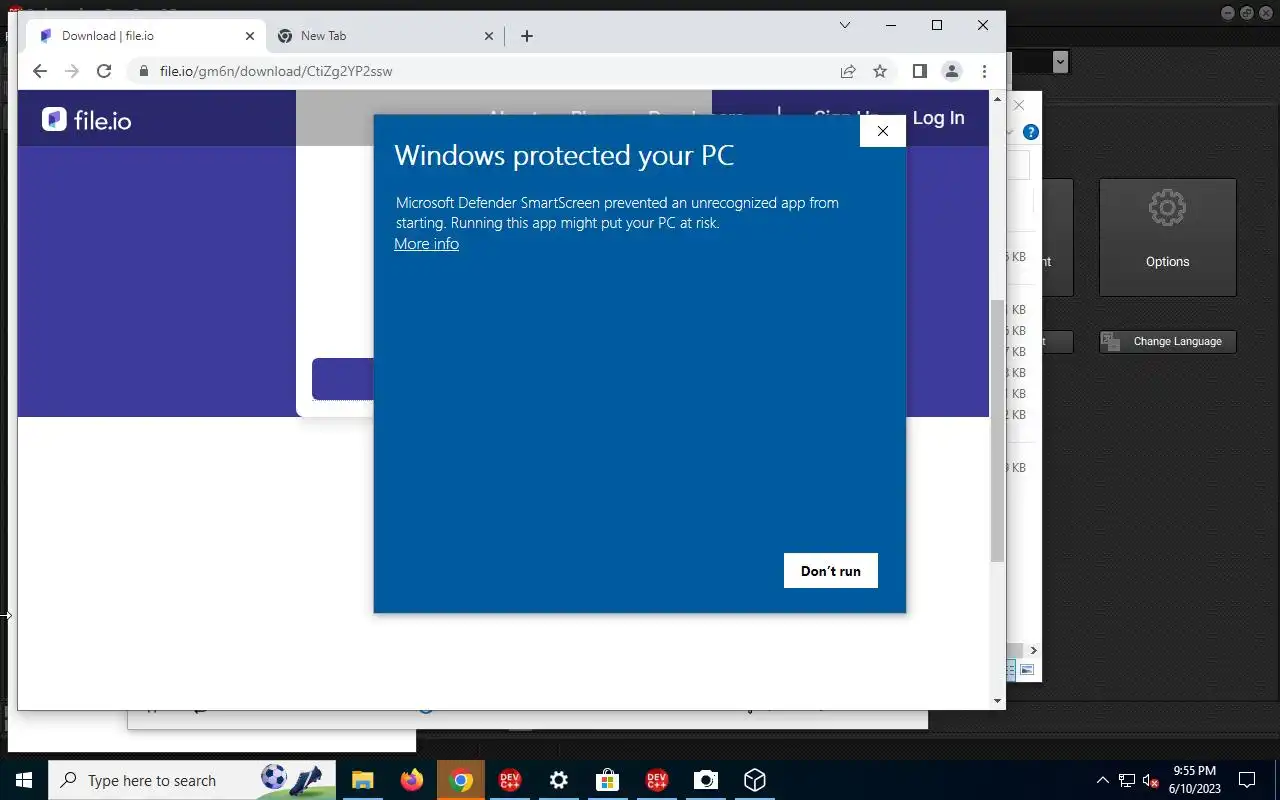
Task: Open the camera app taskbar icon
Action: tap(705, 780)
